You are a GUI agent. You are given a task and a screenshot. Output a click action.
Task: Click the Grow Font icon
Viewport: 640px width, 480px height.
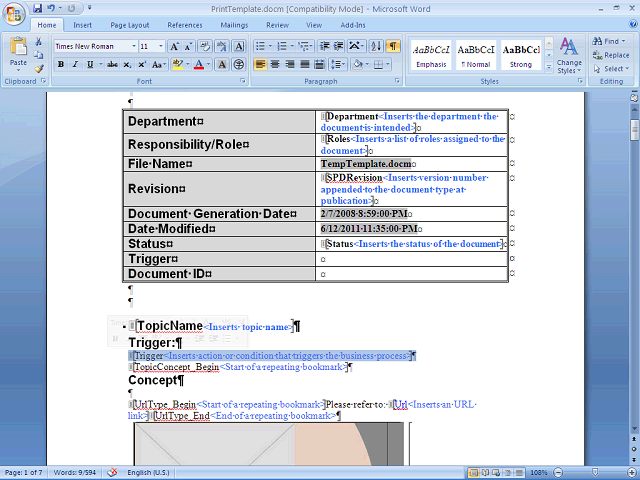(x=174, y=46)
